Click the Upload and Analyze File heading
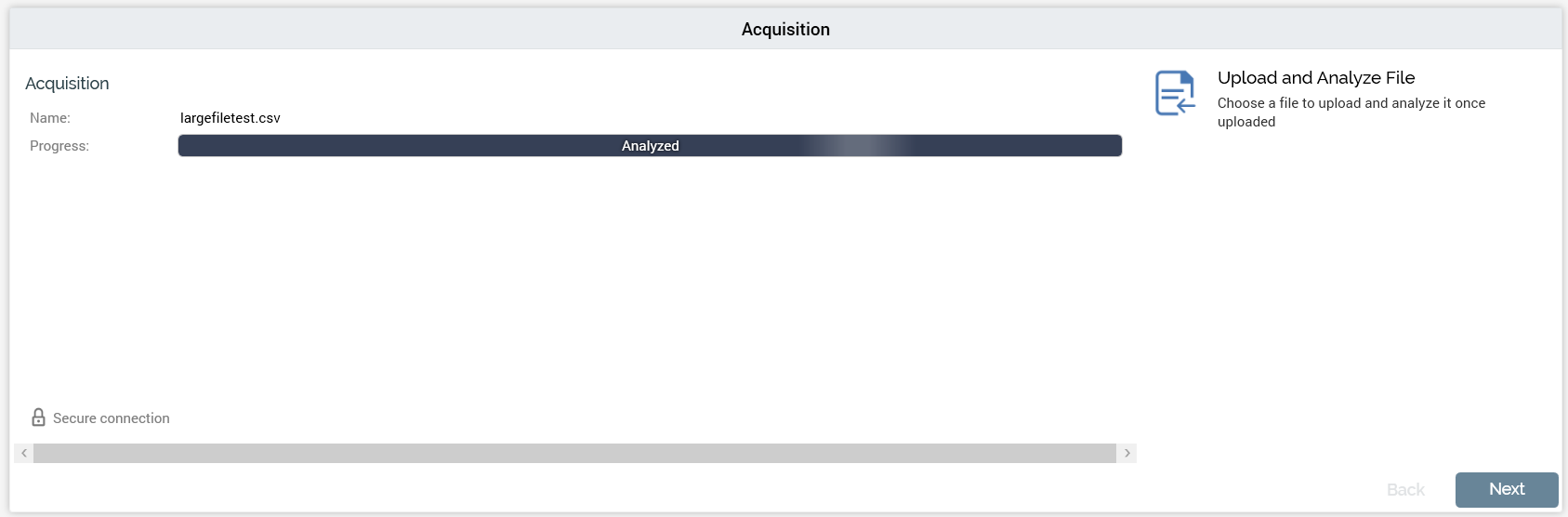The width and height of the screenshot is (1568, 517). click(1315, 78)
